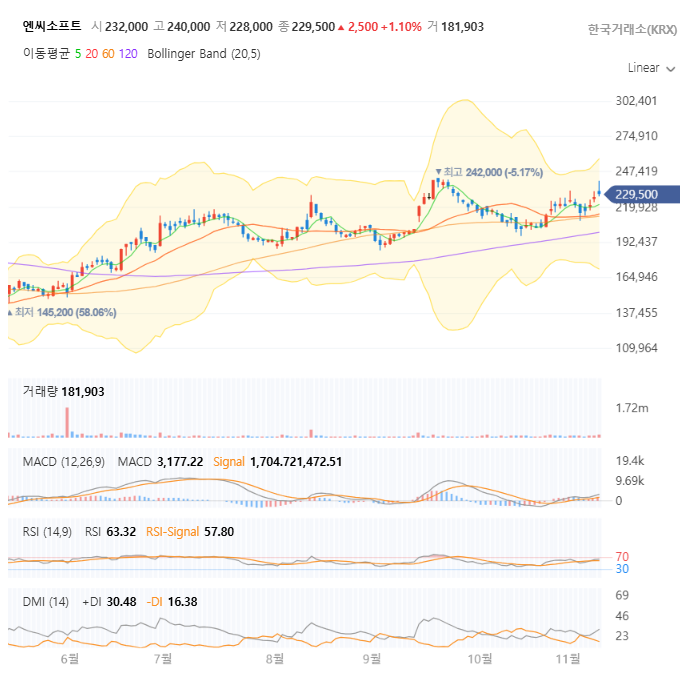Click the 9월 date axis label
The width and height of the screenshot is (680, 697).
point(372,659)
